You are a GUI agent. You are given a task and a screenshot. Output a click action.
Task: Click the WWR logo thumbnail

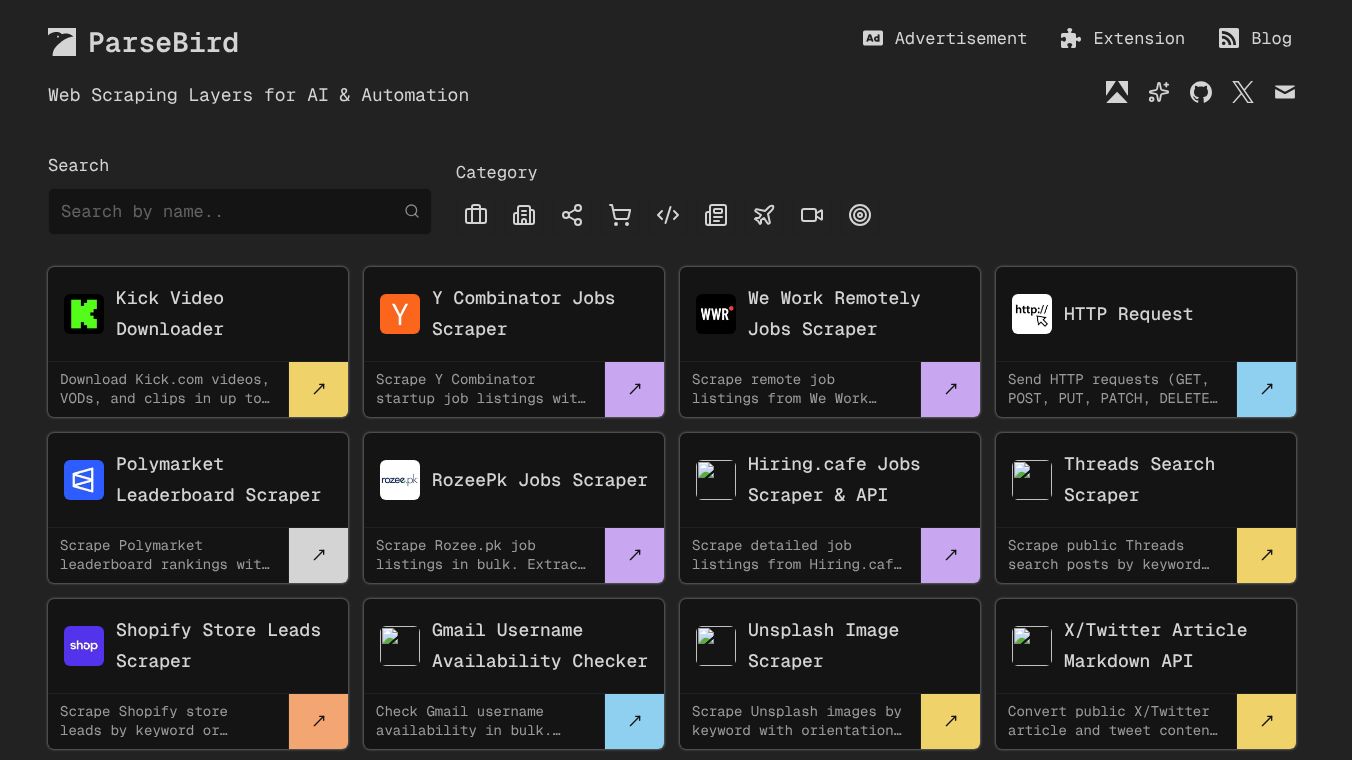(716, 314)
